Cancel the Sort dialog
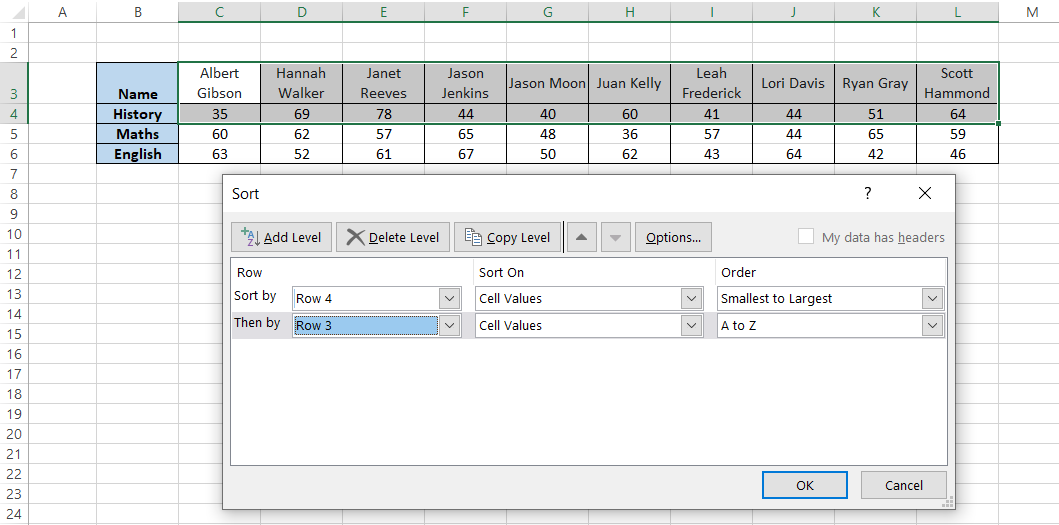 tap(903, 485)
